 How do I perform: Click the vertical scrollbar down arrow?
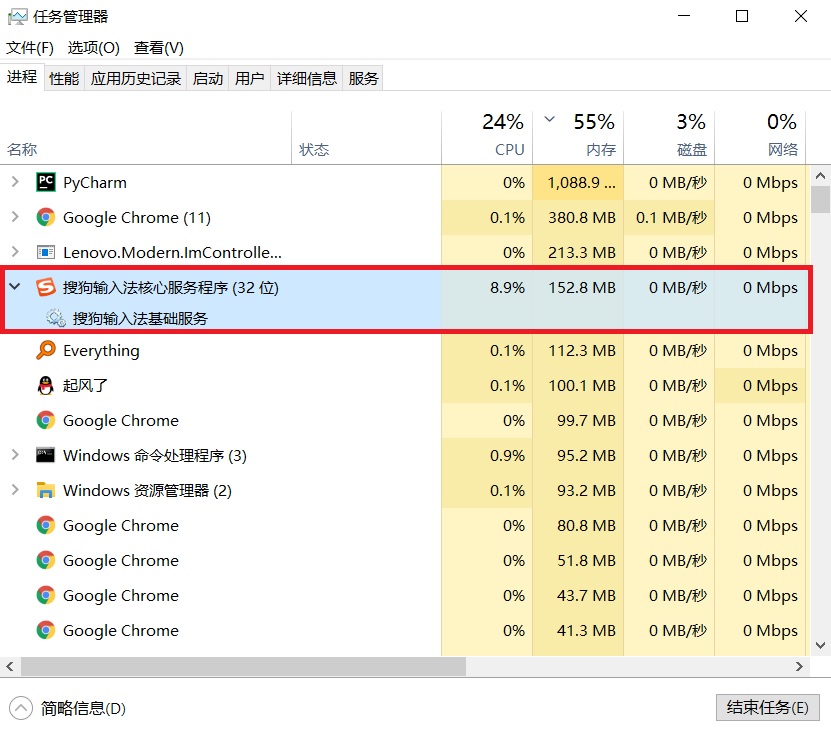coord(820,645)
